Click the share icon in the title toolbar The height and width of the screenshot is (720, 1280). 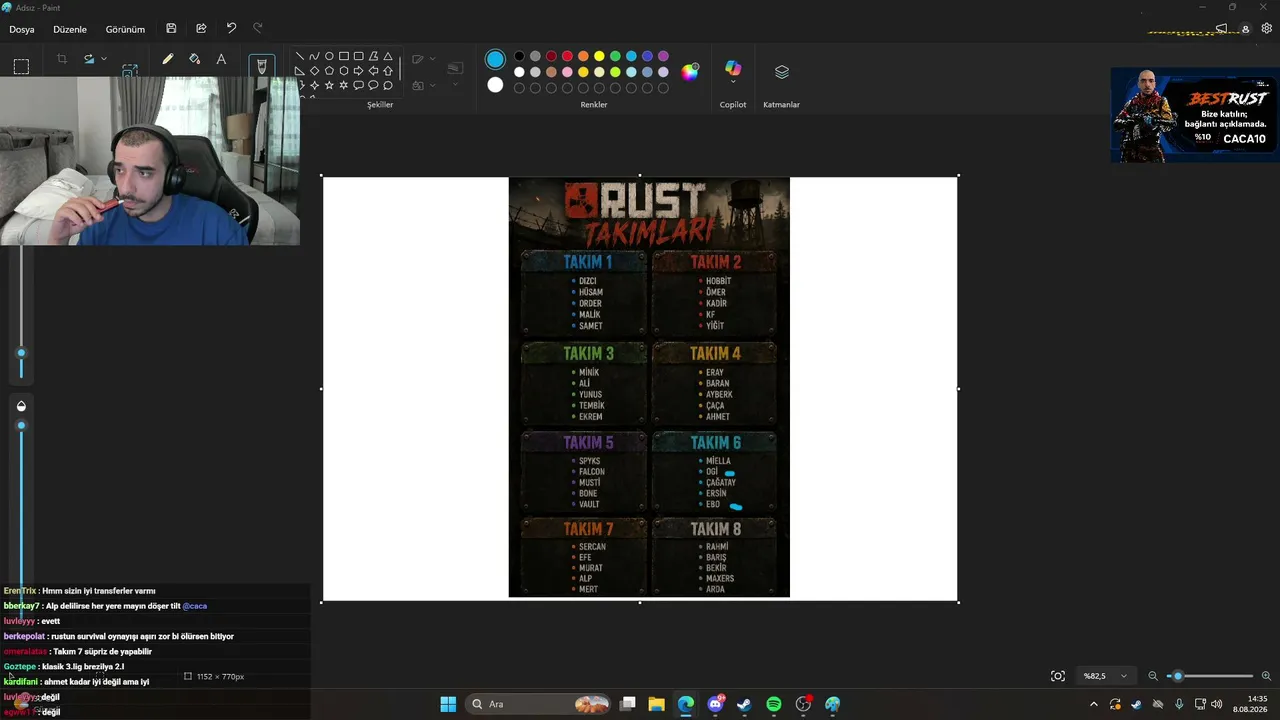[x=201, y=28]
